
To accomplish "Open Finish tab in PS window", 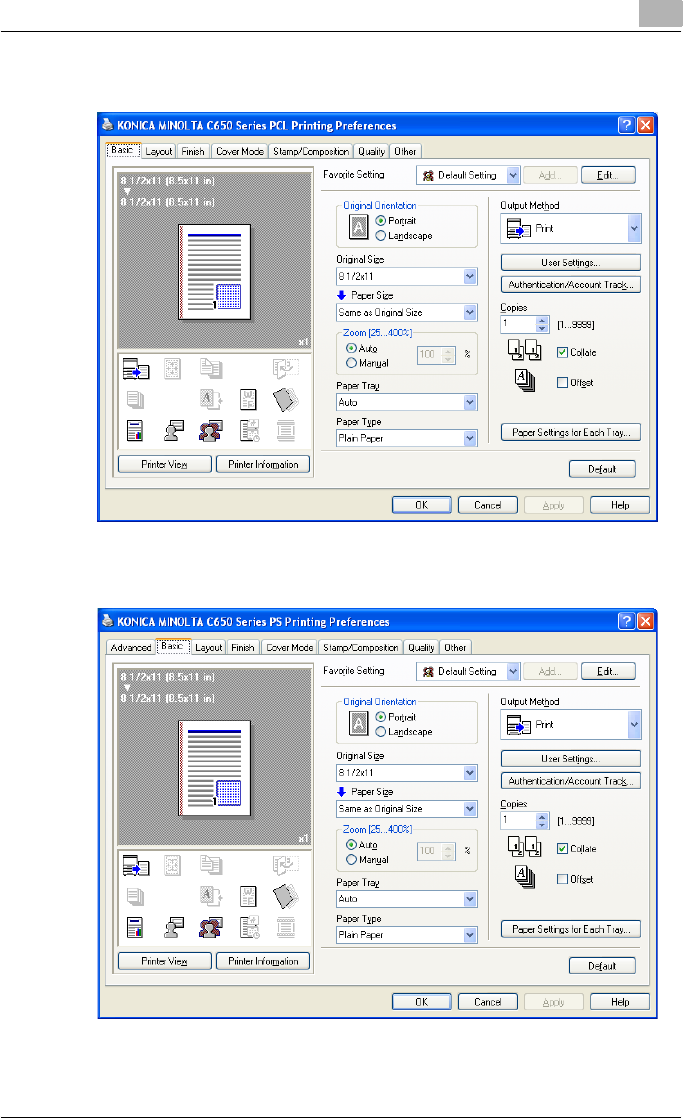I will coord(242,647).
